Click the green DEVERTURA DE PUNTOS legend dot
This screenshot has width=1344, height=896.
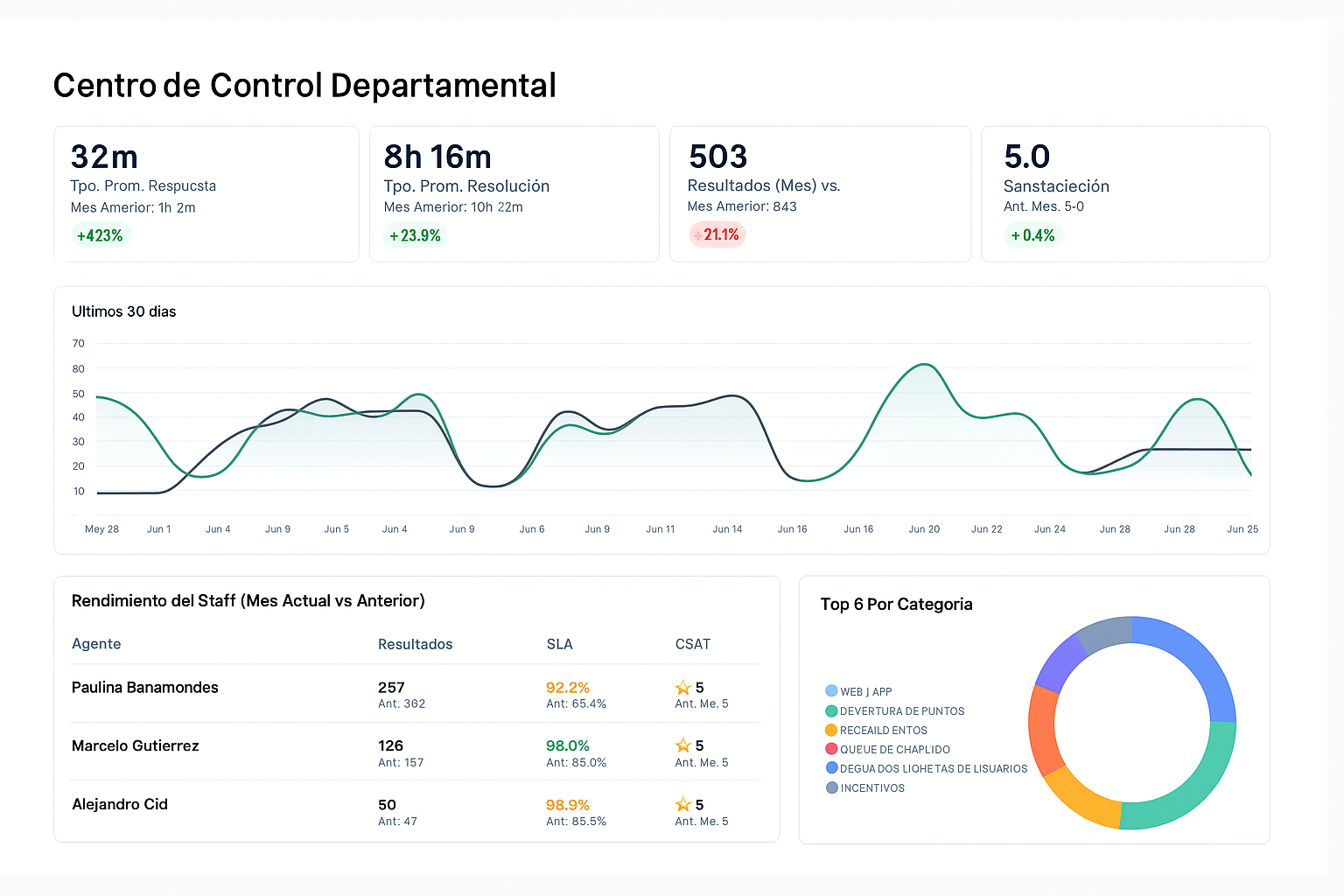click(x=831, y=710)
